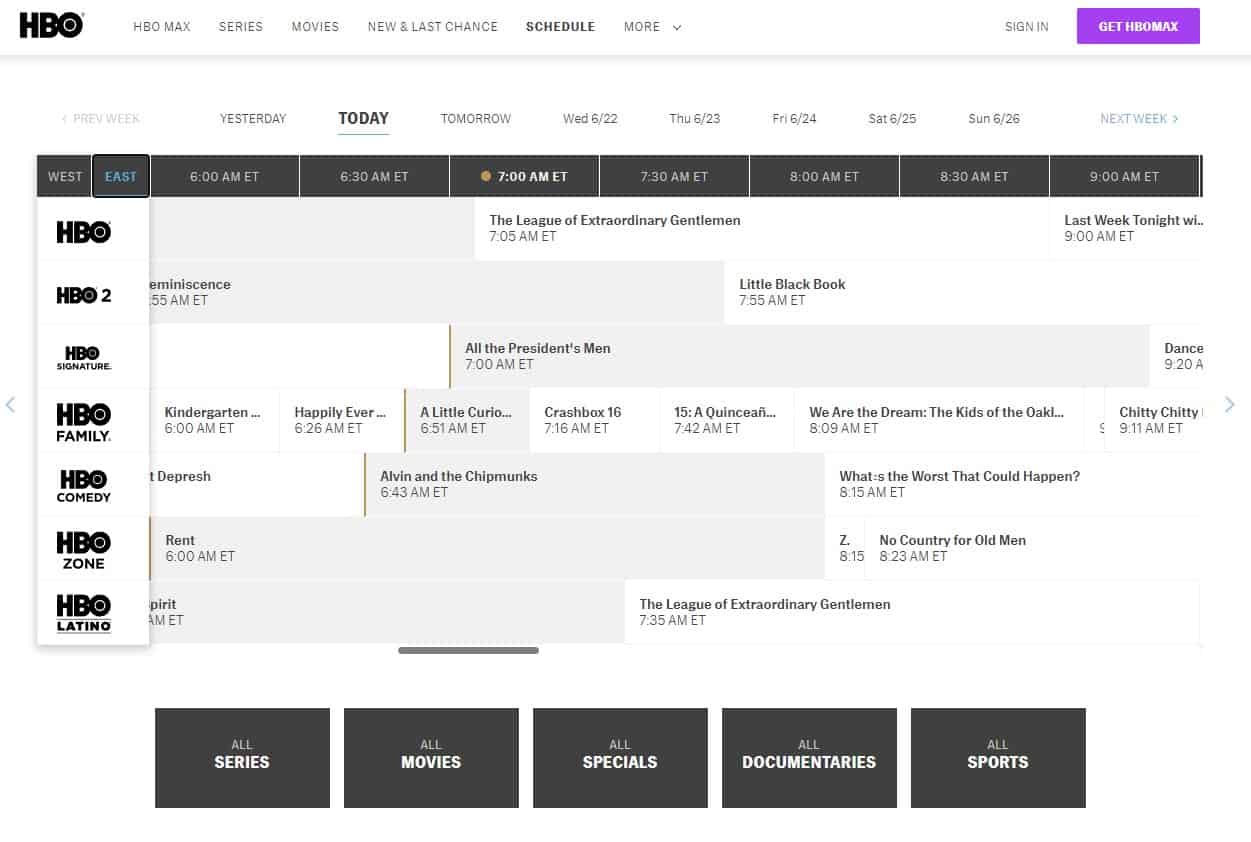Screen dimensions: 1251x842
Task: Open Latino's League of Extraordinary Gentlemen 7:35
Action: click(x=912, y=612)
